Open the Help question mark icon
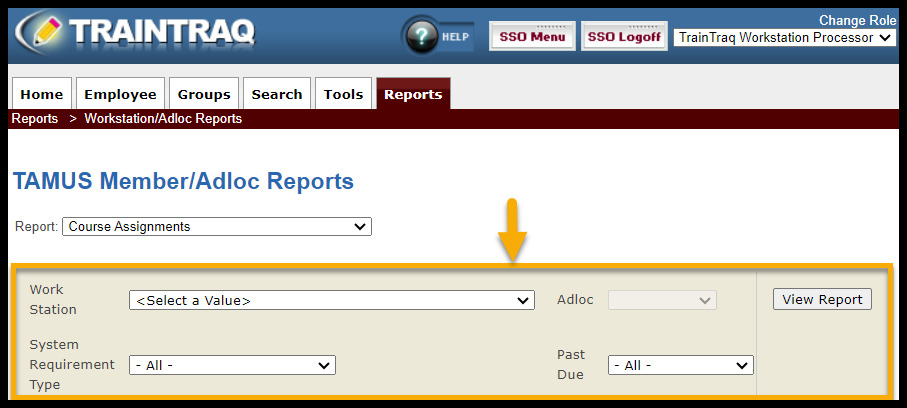Viewport: 907px width, 408px height. [427, 37]
